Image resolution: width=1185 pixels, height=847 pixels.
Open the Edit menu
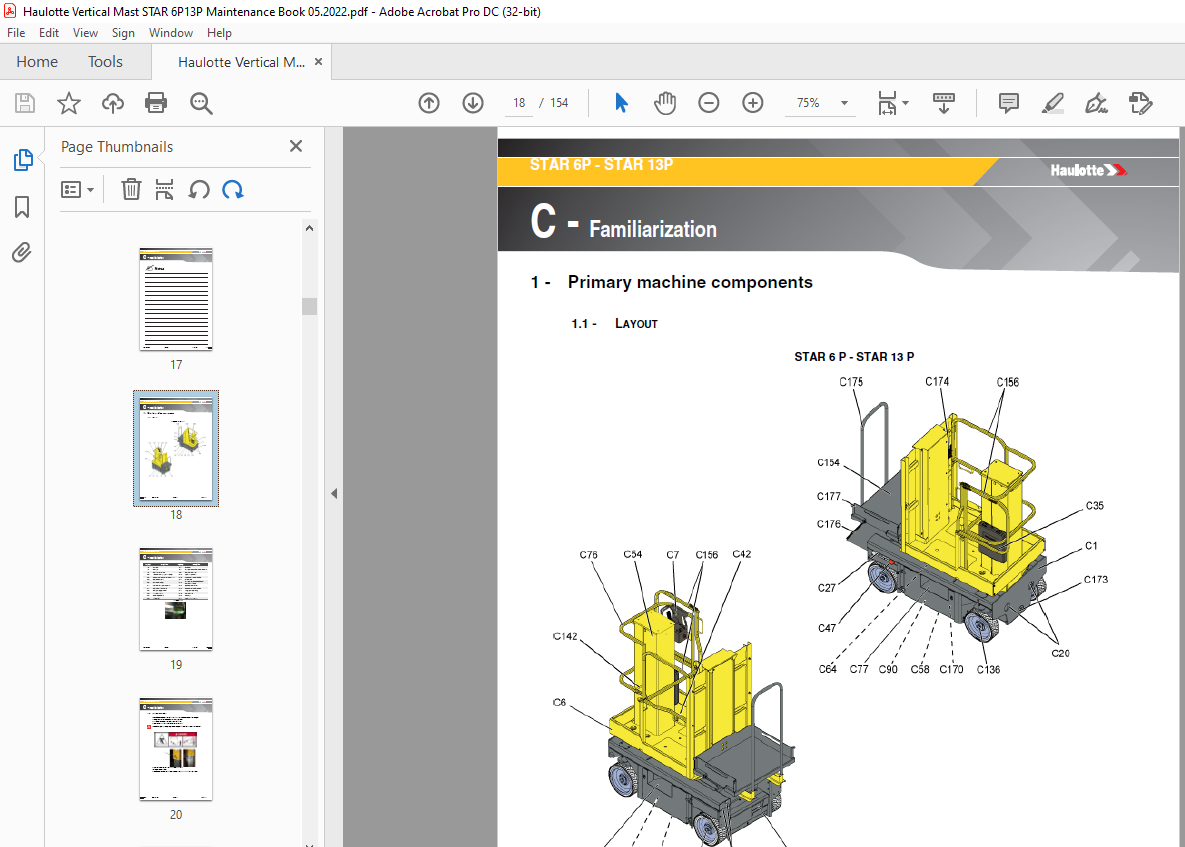tap(49, 32)
